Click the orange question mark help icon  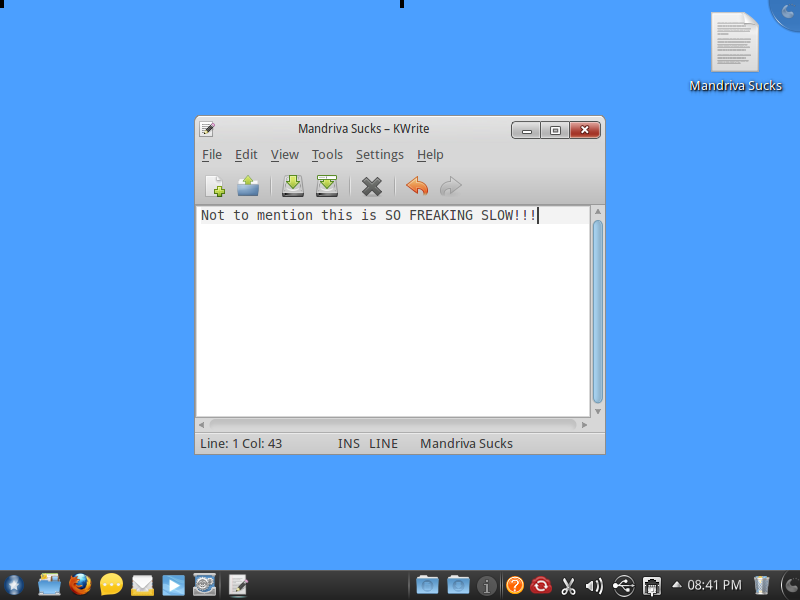coord(515,585)
